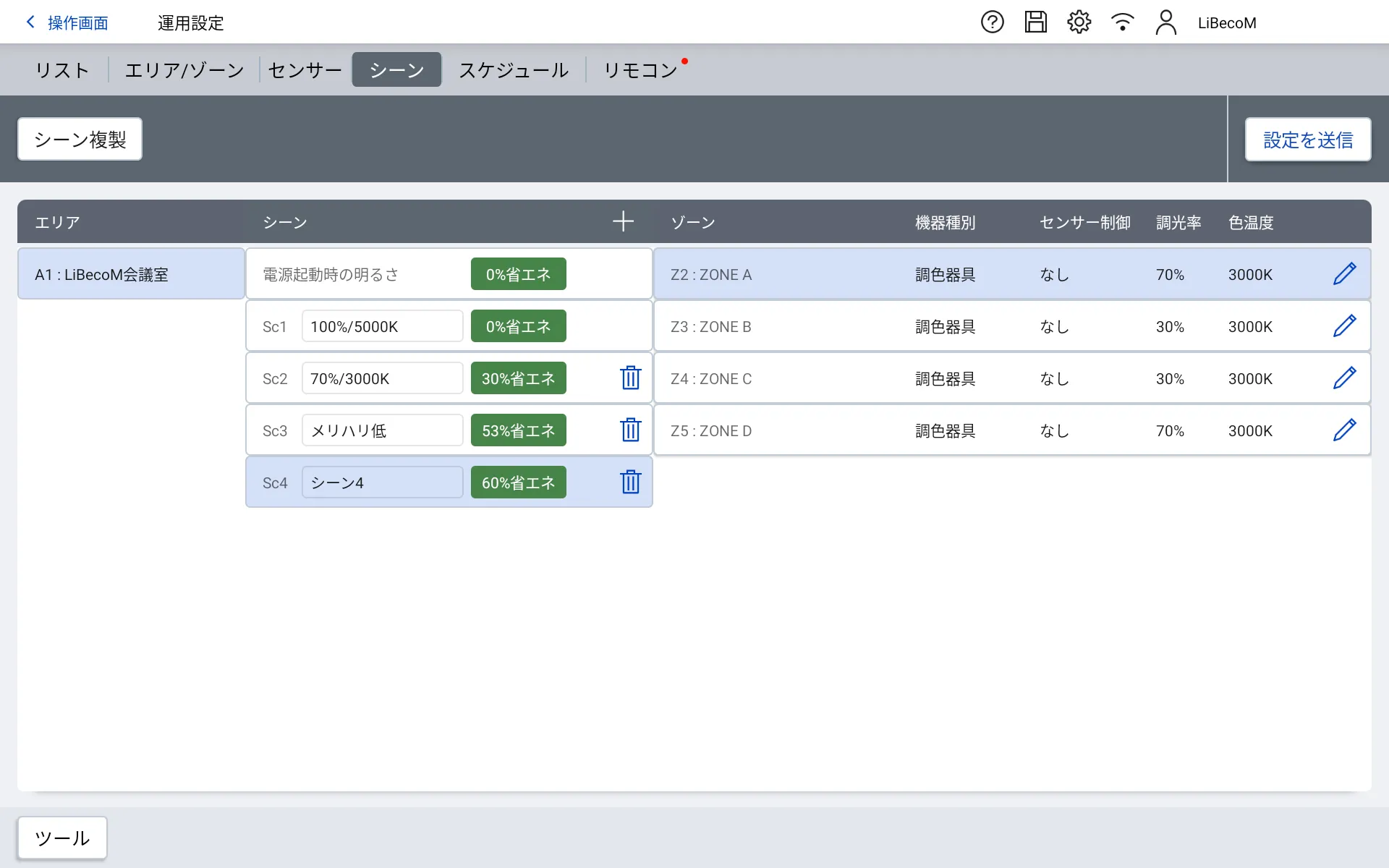Open the ツール button
1389x868 pixels.
pyautogui.click(x=62, y=838)
